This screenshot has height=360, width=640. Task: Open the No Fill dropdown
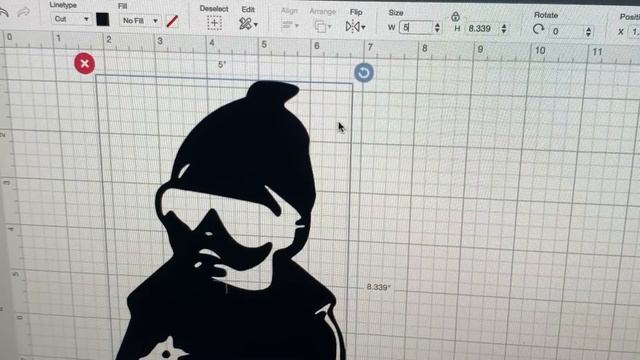coord(140,20)
